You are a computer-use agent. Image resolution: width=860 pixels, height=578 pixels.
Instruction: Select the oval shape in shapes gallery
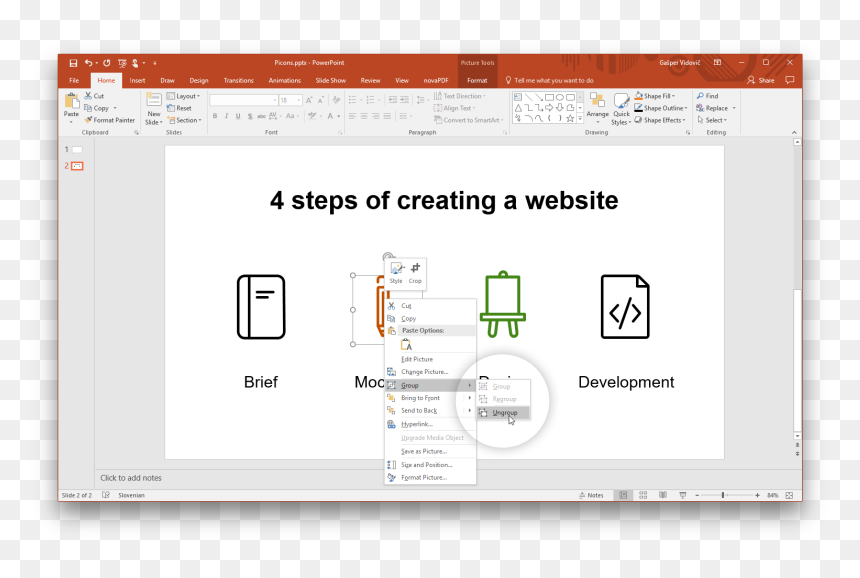[560, 97]
